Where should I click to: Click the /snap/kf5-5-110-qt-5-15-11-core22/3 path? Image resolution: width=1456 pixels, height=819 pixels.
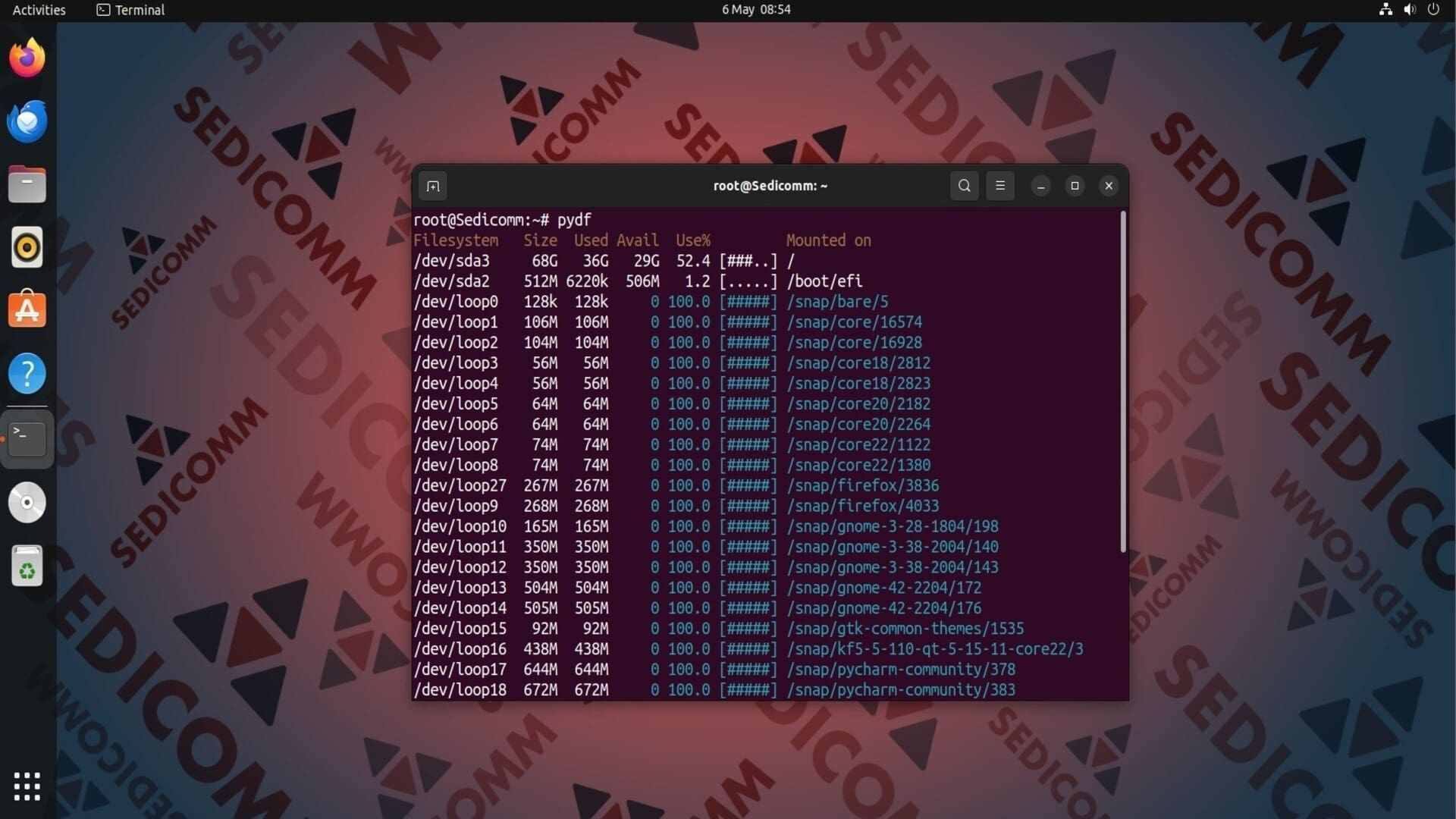click(x=935, y=649)
